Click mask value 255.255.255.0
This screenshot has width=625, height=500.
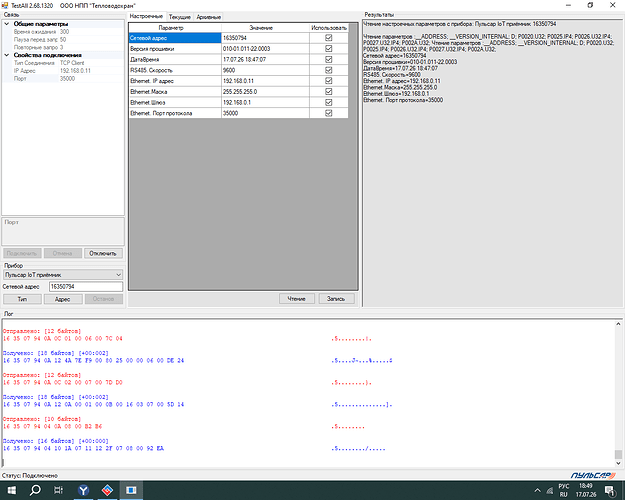pyautogui.click(x=265, y=92)
